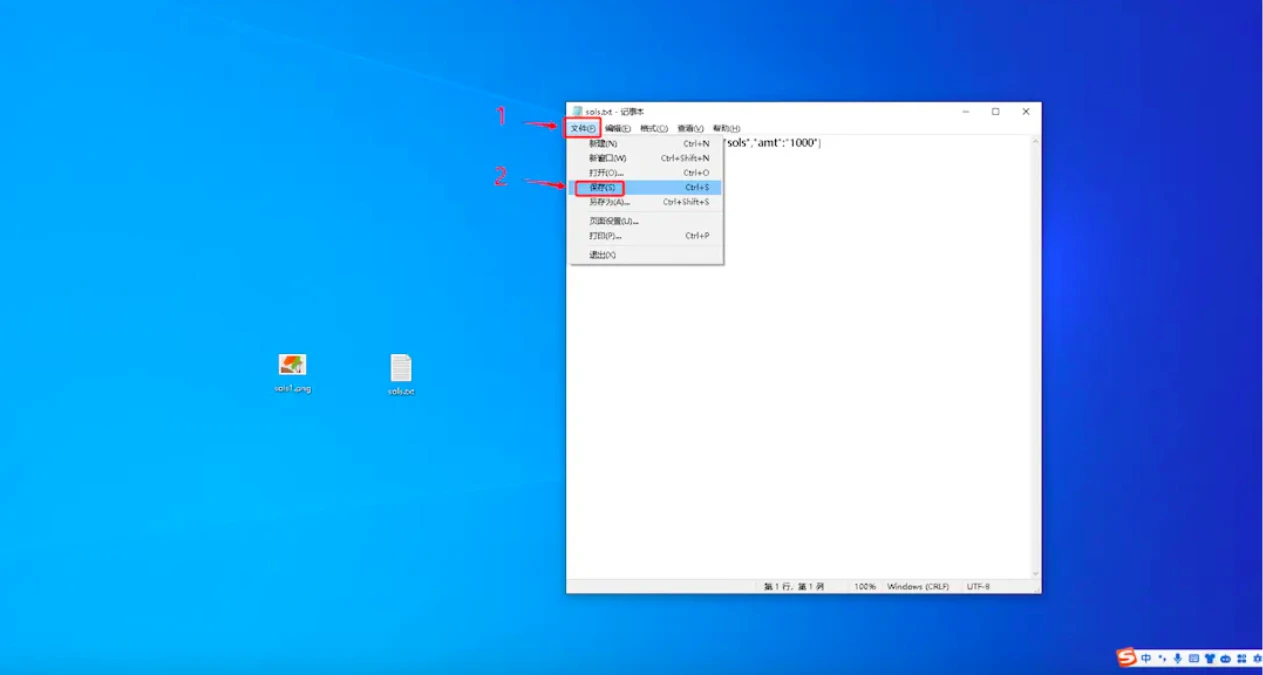Open the 编辑(E) menu
This screenshot has height=675, width=1263.
pos(617,129)
